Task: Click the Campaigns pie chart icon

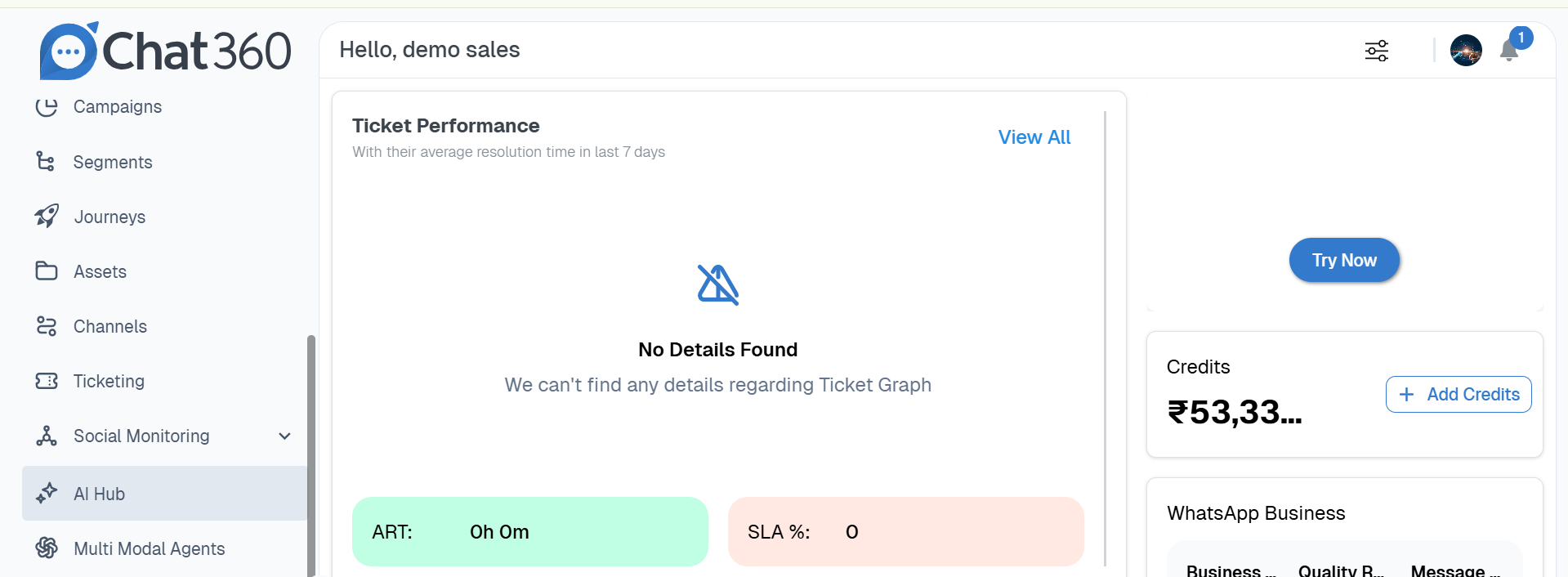Action: tap(47, 107)
